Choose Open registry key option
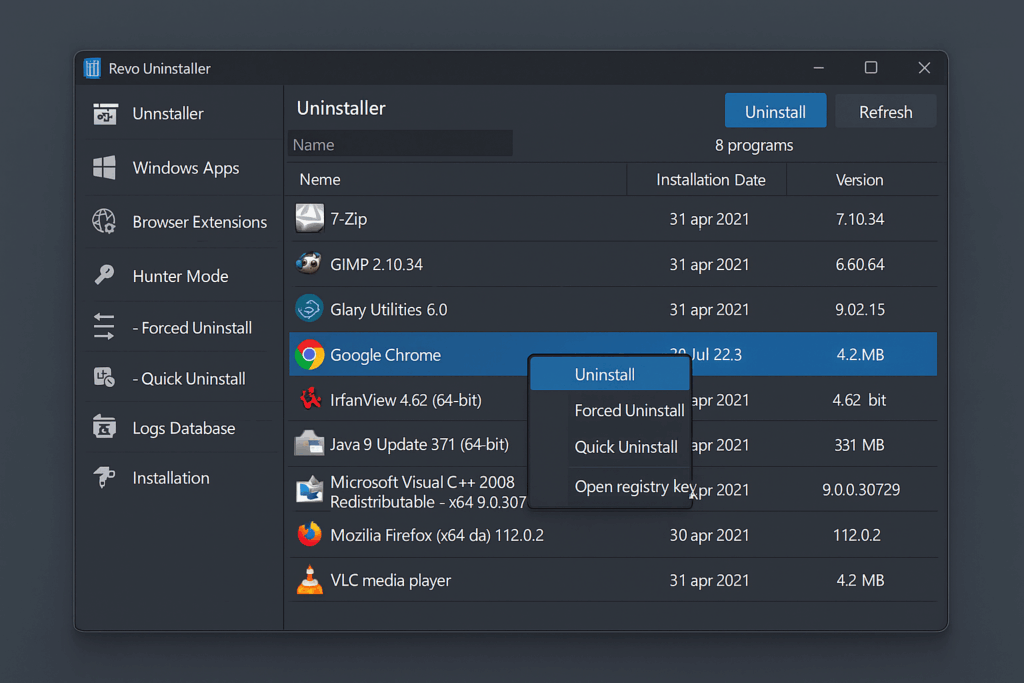Image resolution: width=1024 pixels, height=683 pixels. 633,487
